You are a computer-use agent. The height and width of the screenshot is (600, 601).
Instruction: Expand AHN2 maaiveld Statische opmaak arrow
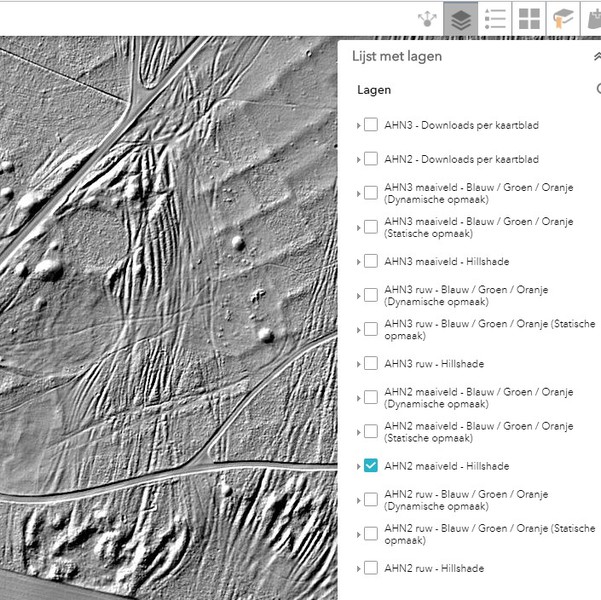click(x=358, y=432)
